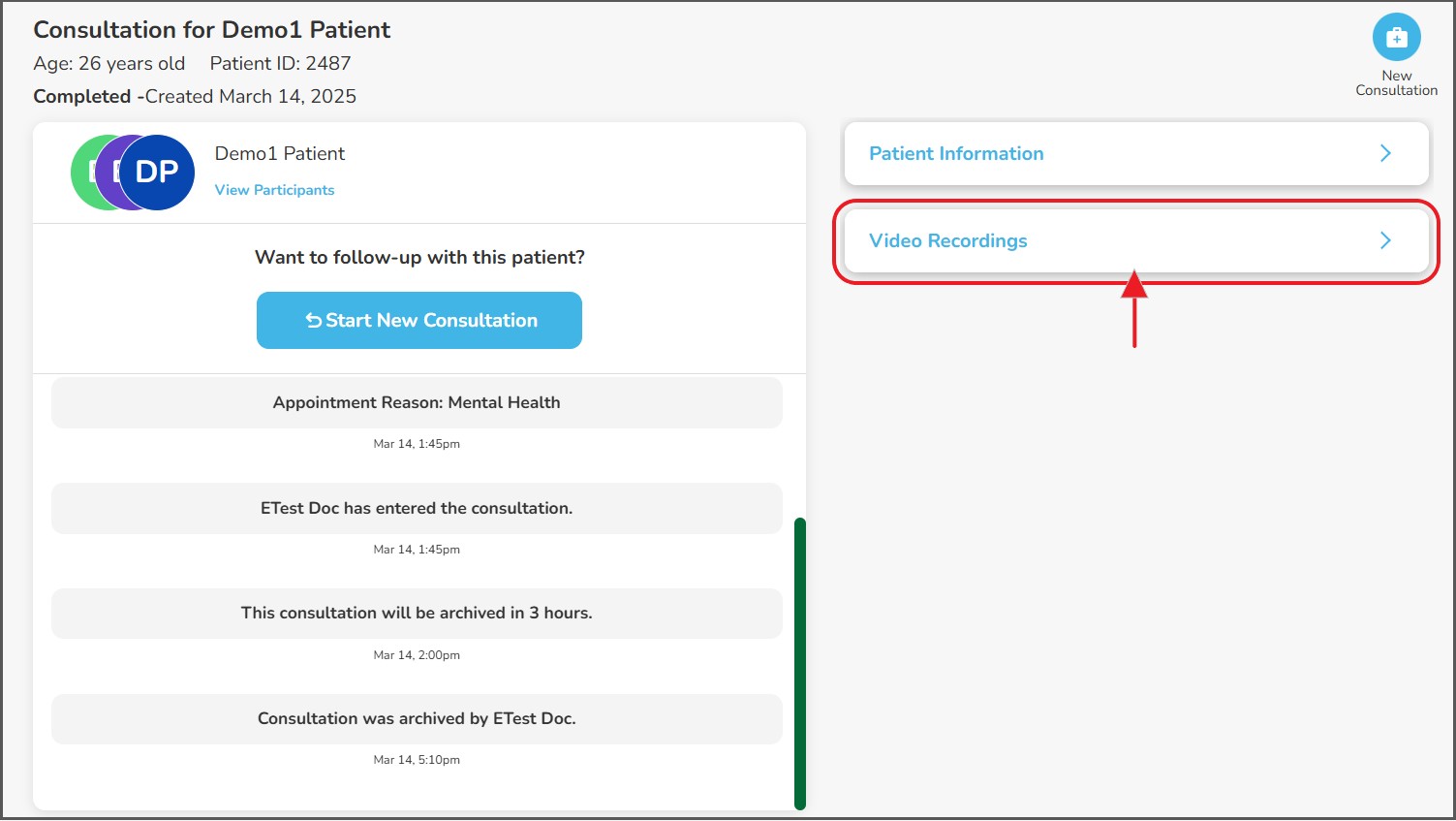
Task: Expand the Video Recordings chevron arrow
Action: (x=1385, y=240)
